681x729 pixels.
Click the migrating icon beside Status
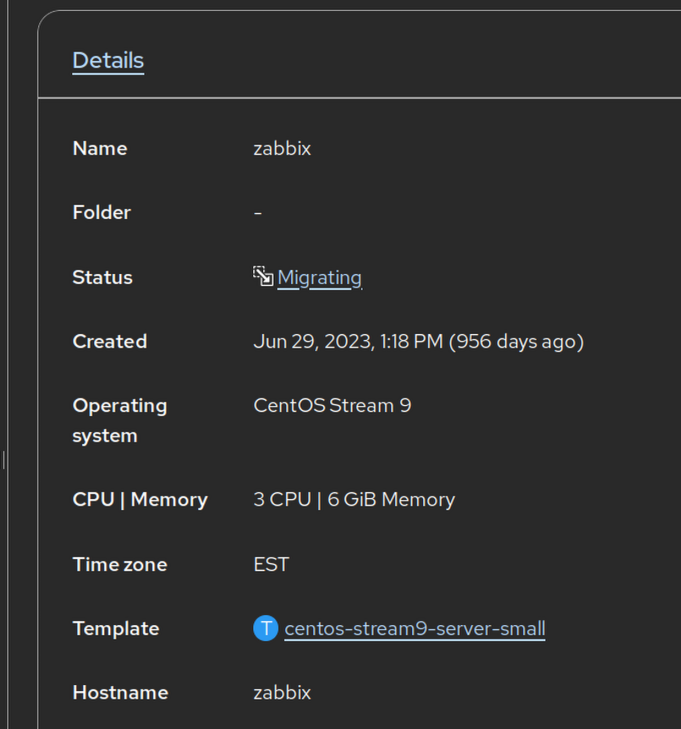coord(263,276)
